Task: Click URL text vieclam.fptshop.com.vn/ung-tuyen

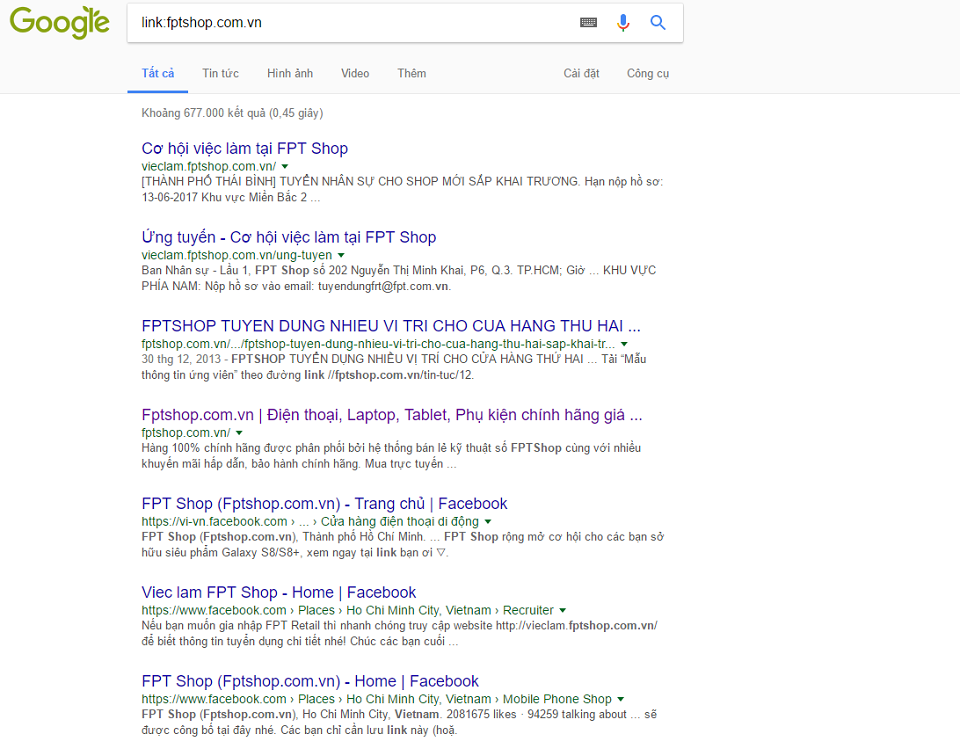Action: [x=236, y=255]
